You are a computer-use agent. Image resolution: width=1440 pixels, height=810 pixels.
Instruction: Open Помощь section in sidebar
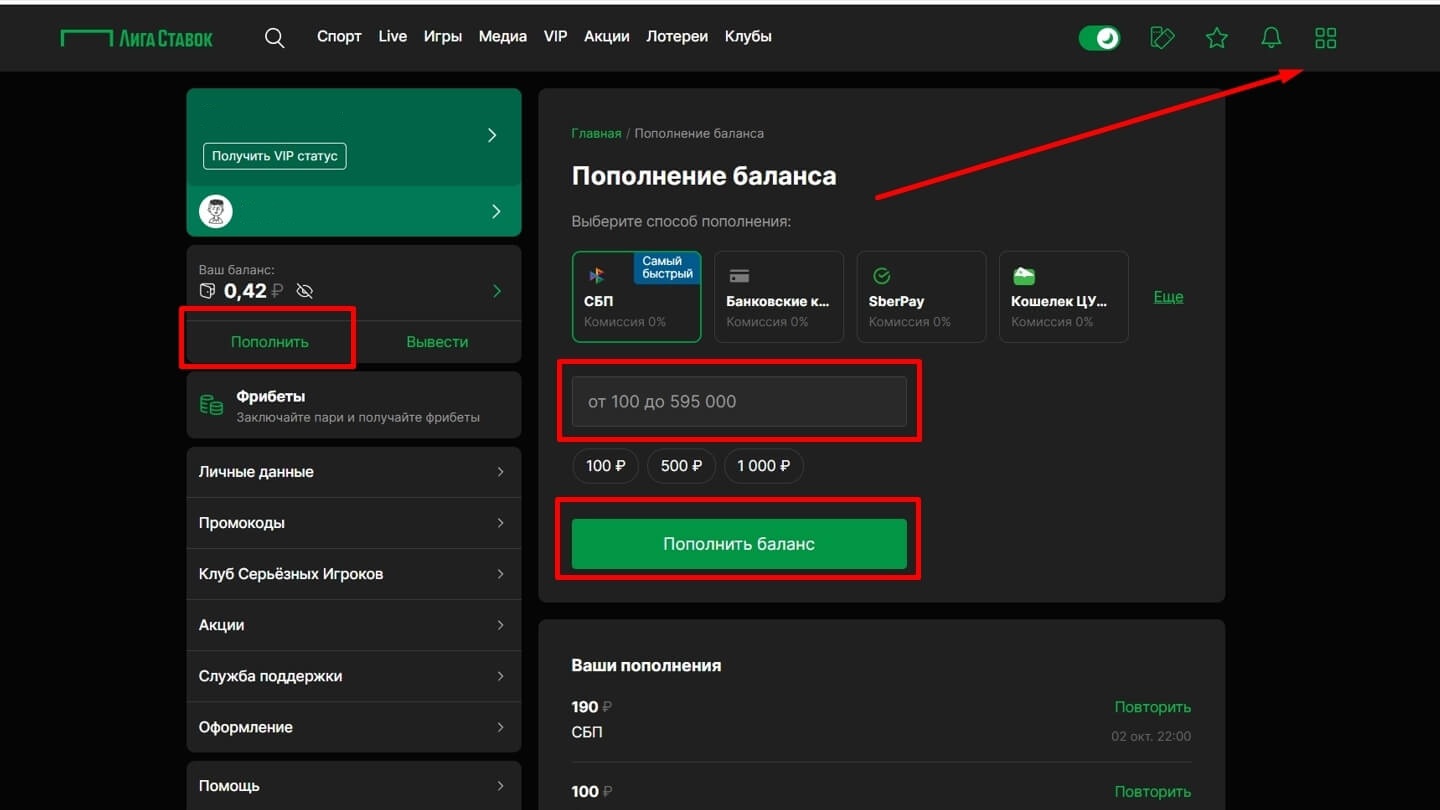click(354, 786)
